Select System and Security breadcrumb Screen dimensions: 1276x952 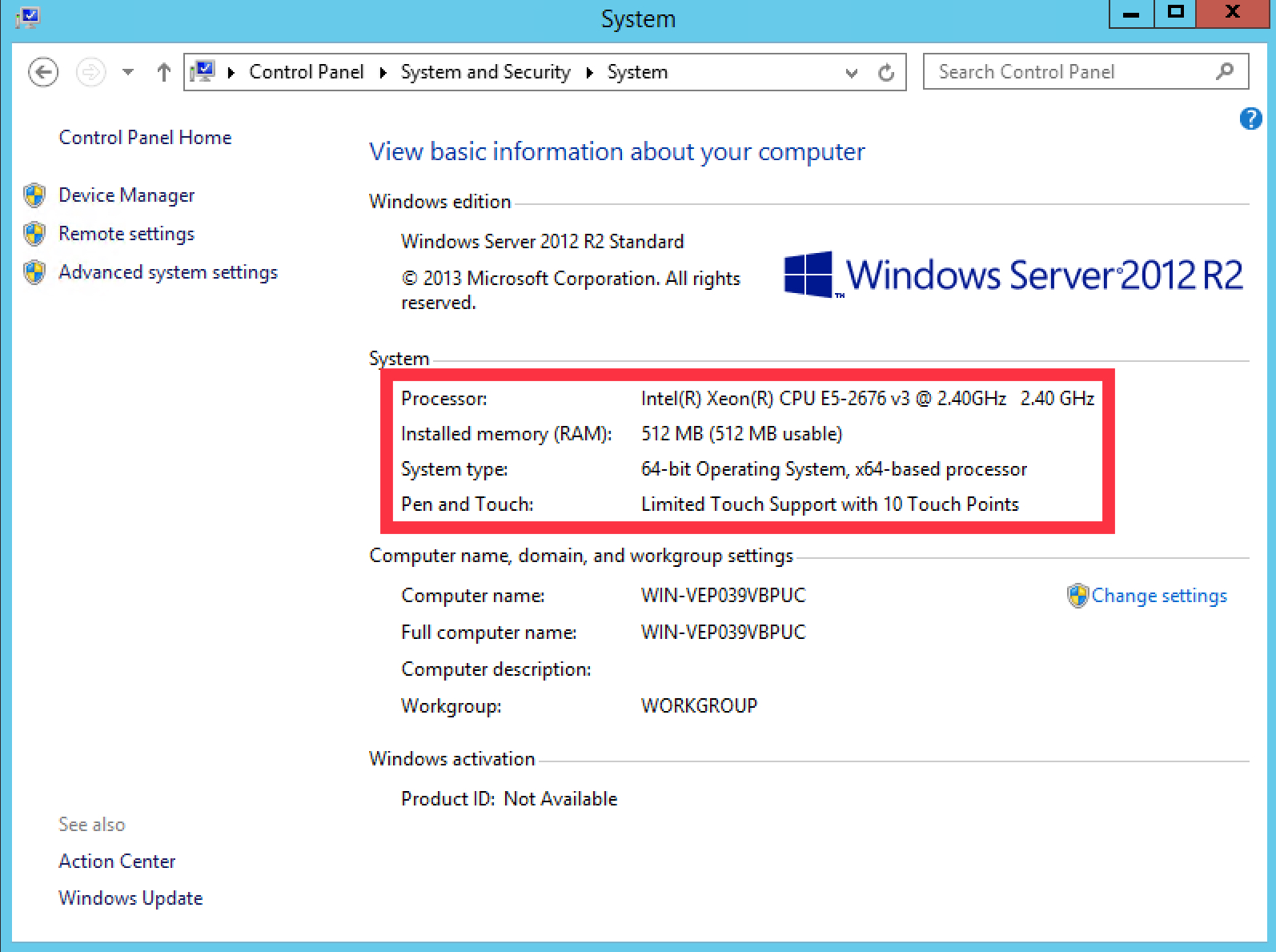click(x=486, y=72)
